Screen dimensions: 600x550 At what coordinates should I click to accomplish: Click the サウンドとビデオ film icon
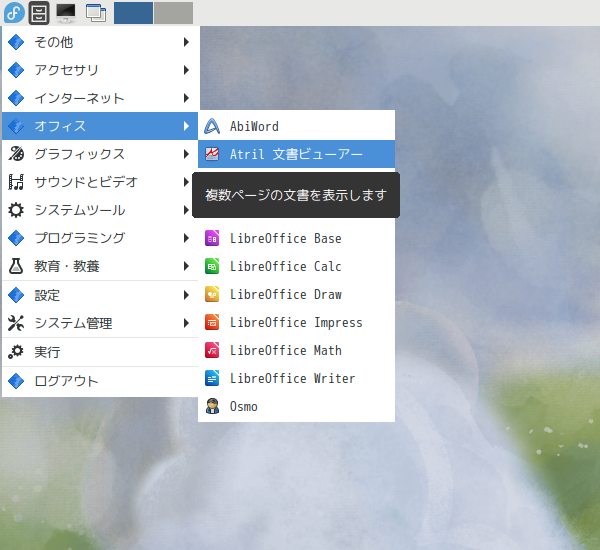[16, 182]
